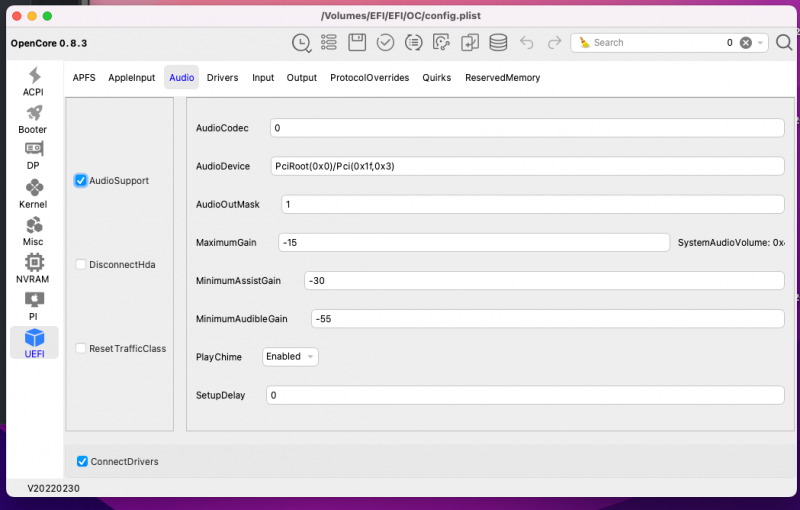Open the DP section in sidebar
The width and height of the screenshot is (800, 510).
pyautogui.click(x=34, y=156)
